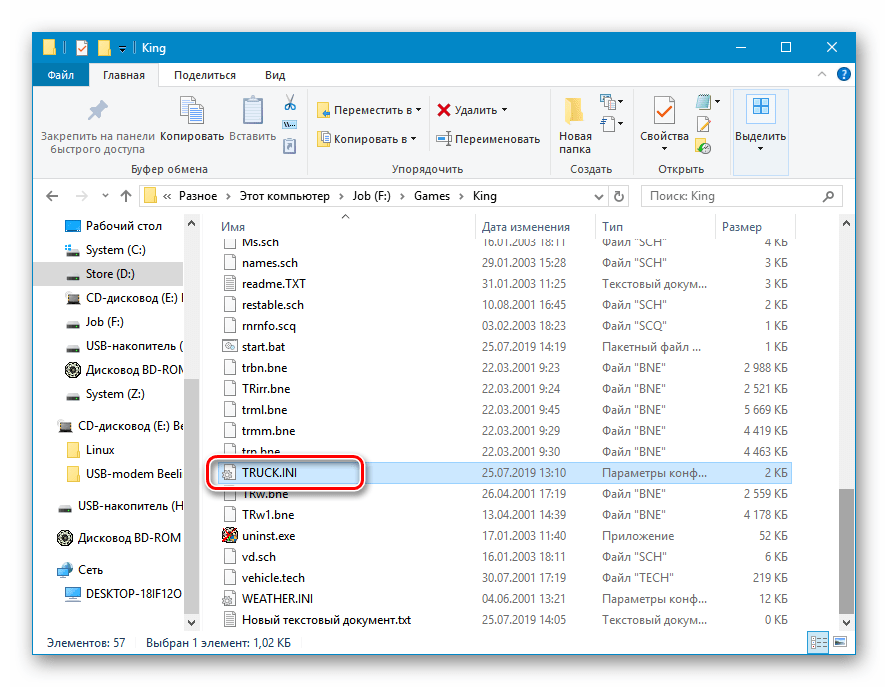Open the ribbon Help question mark
The image size is (888, 687).
pos(844,75)
